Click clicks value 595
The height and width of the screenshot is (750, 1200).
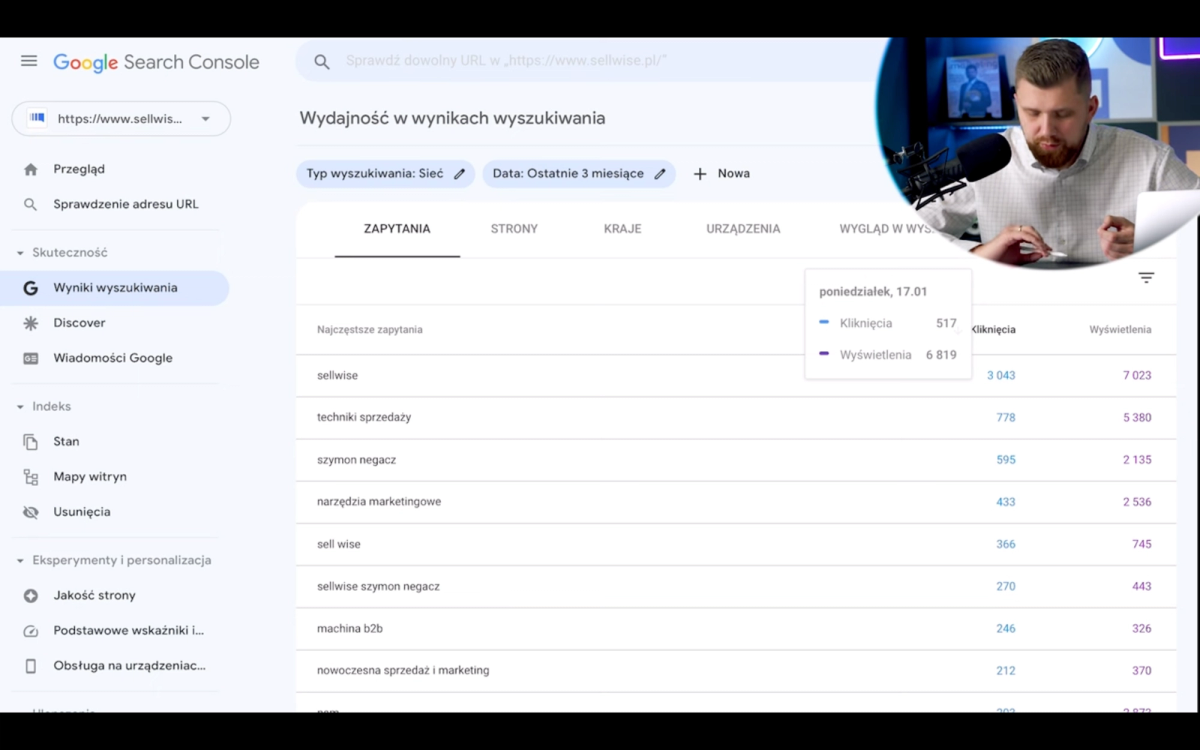click(1006, 460)
